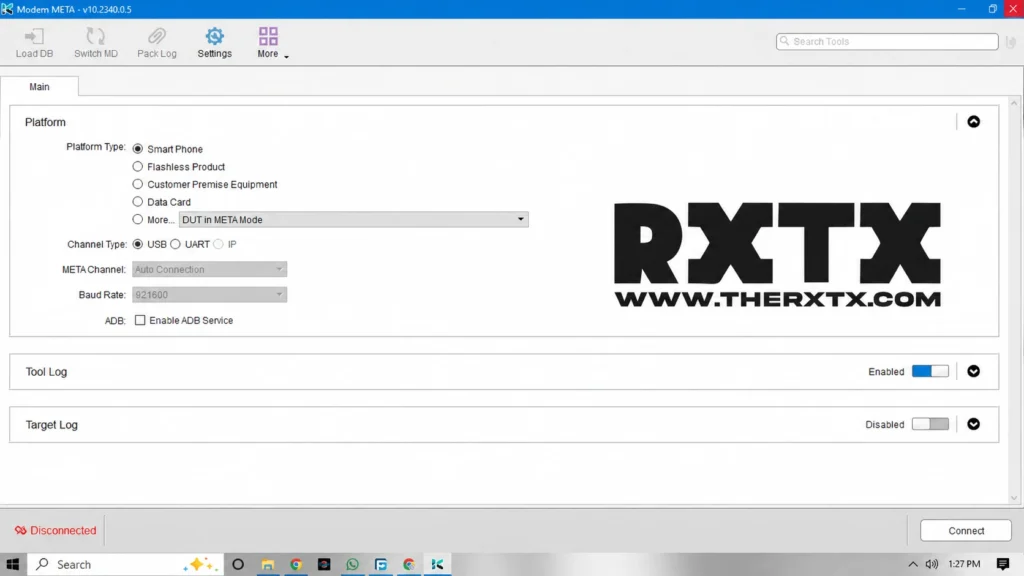The width and height of the screenshot is (1024, 576).
Task: Launch Chrome from the taskbar
Action: [296, 564]
